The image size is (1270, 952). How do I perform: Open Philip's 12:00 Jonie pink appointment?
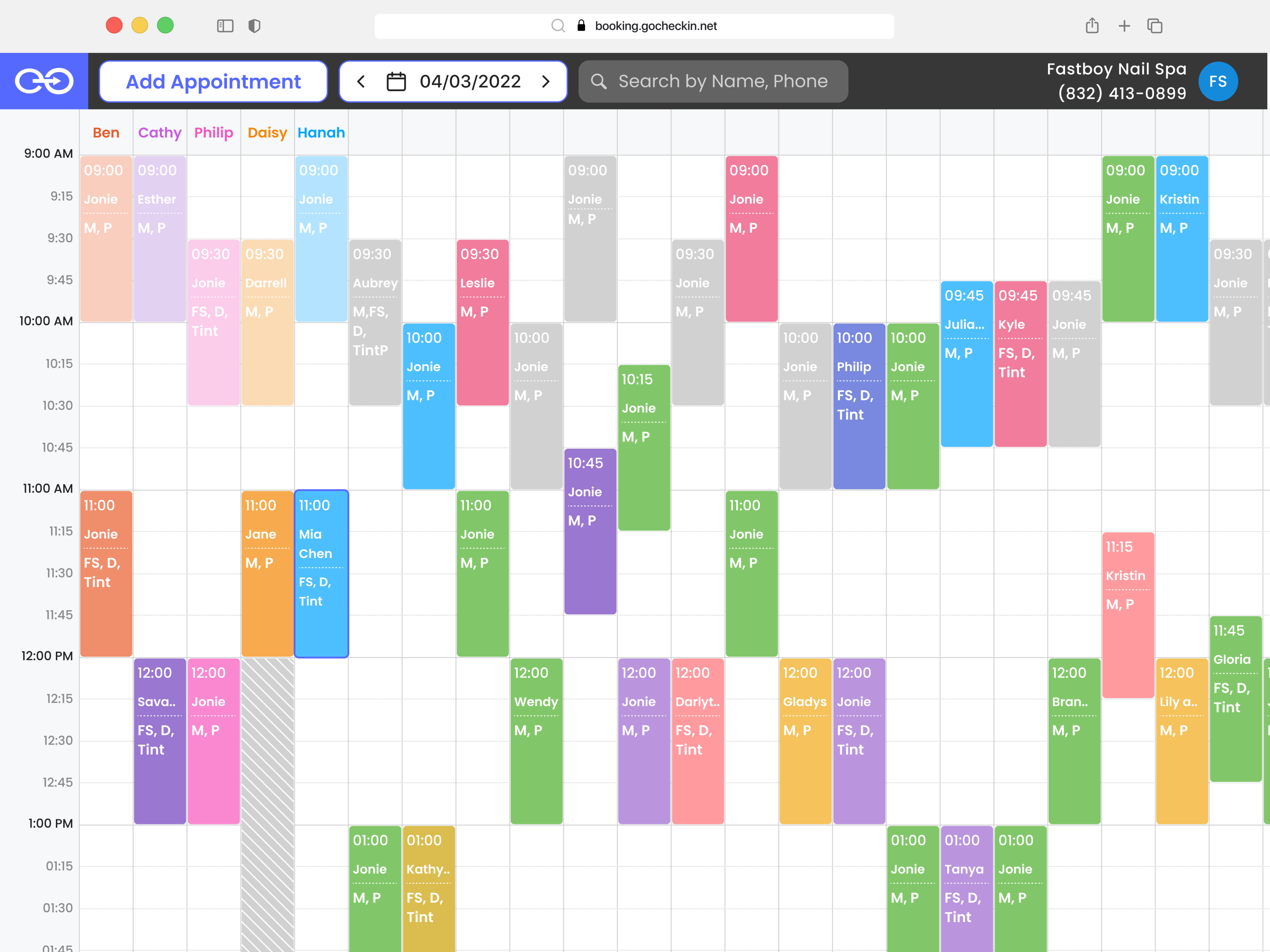click(214, 741)
